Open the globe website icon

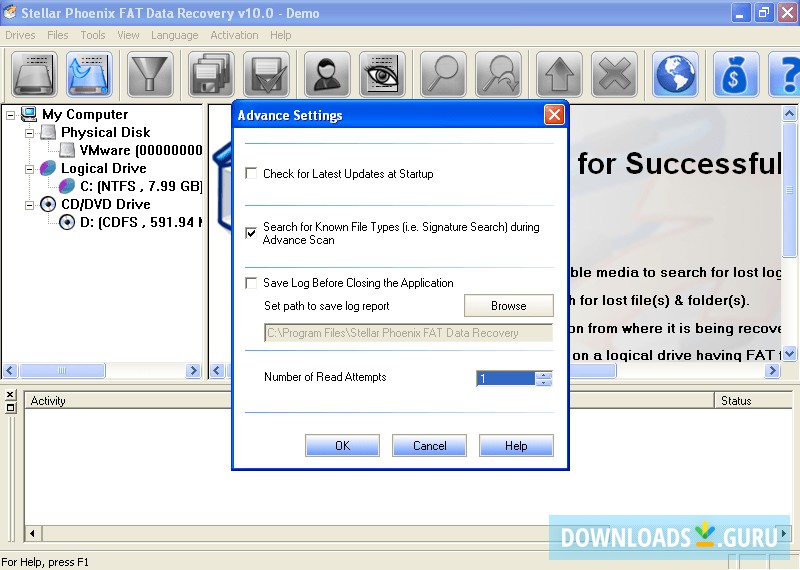coord(675,75)
